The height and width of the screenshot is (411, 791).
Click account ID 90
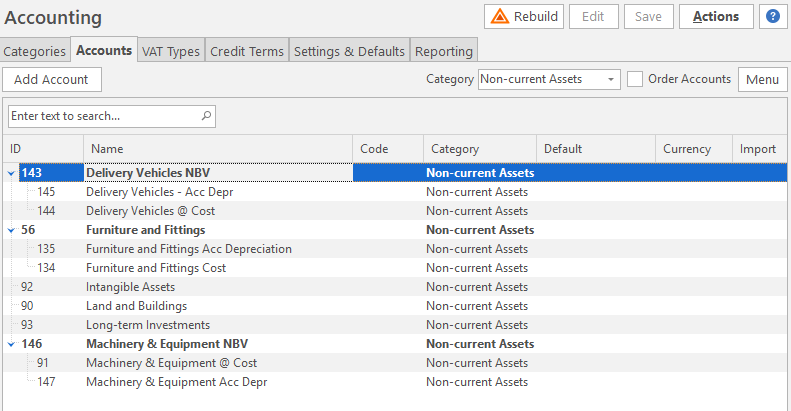pos(27,306)
